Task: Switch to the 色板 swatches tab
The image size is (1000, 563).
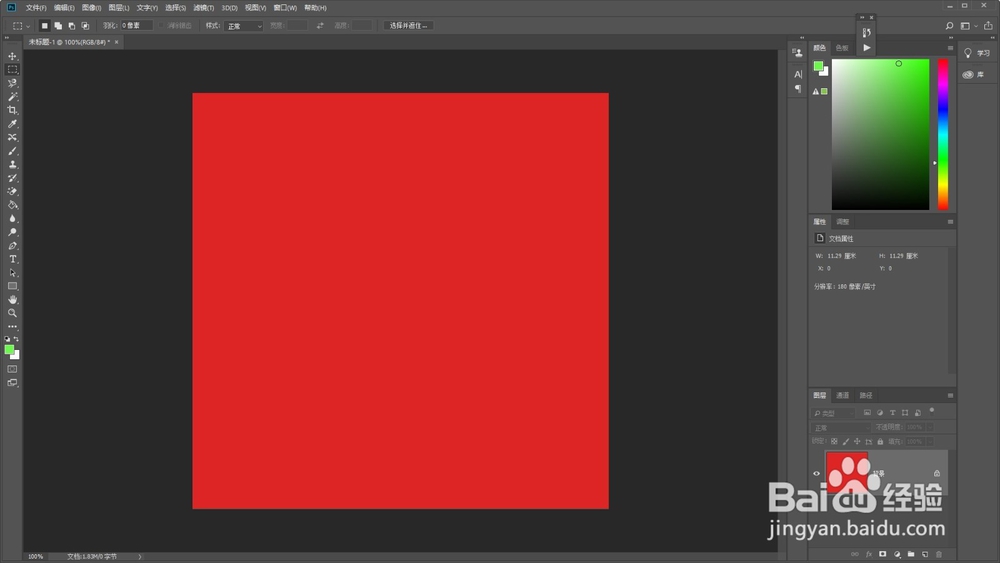Action: 842,48
